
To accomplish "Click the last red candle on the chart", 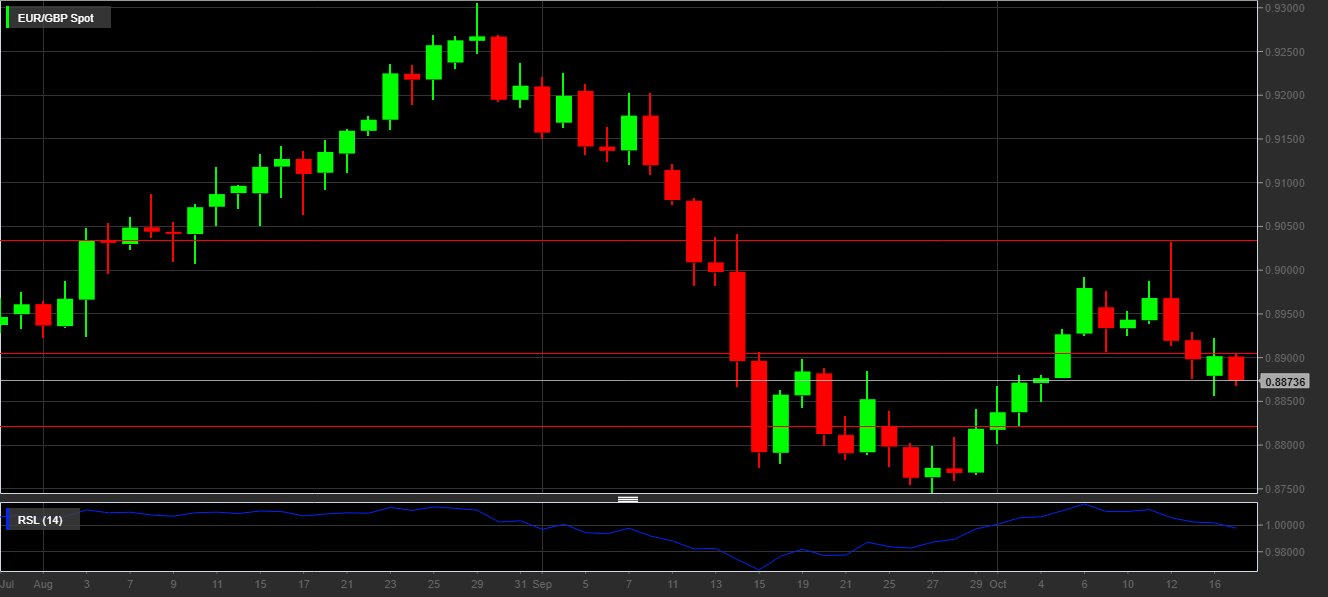I will tap(1236, 368).
